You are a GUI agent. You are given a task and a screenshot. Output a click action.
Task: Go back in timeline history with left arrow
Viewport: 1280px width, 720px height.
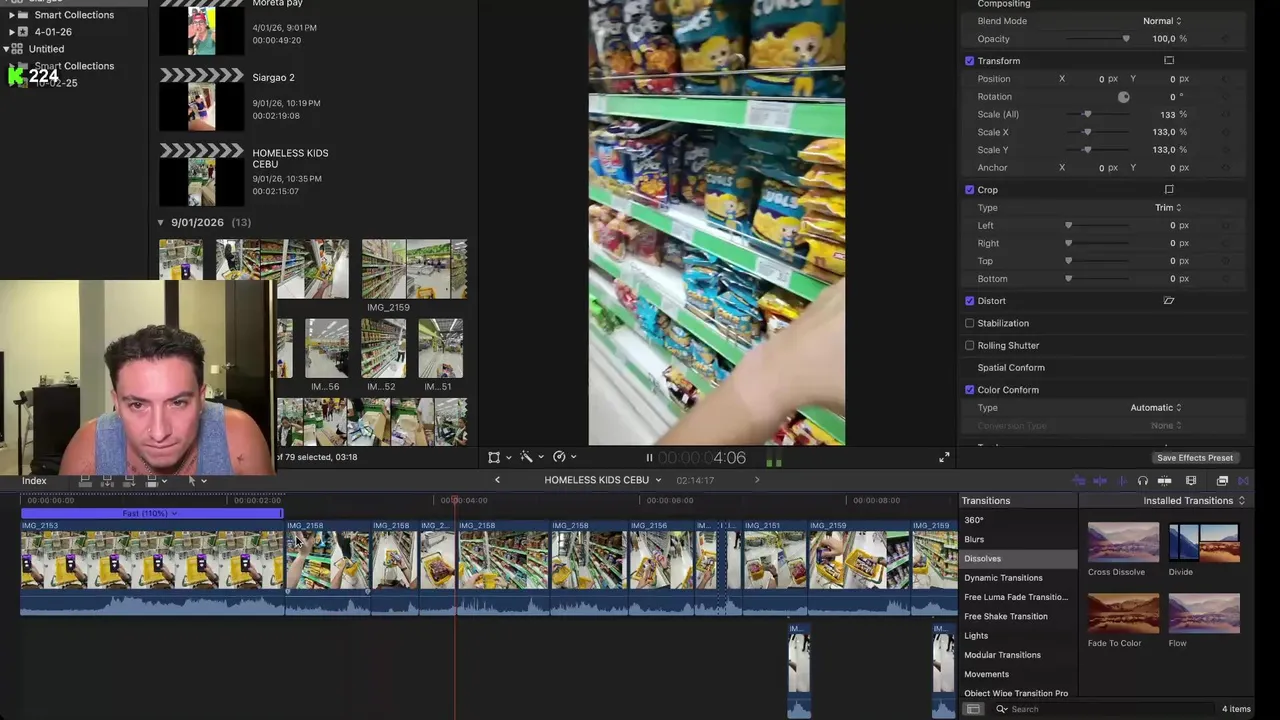(497, 480)
